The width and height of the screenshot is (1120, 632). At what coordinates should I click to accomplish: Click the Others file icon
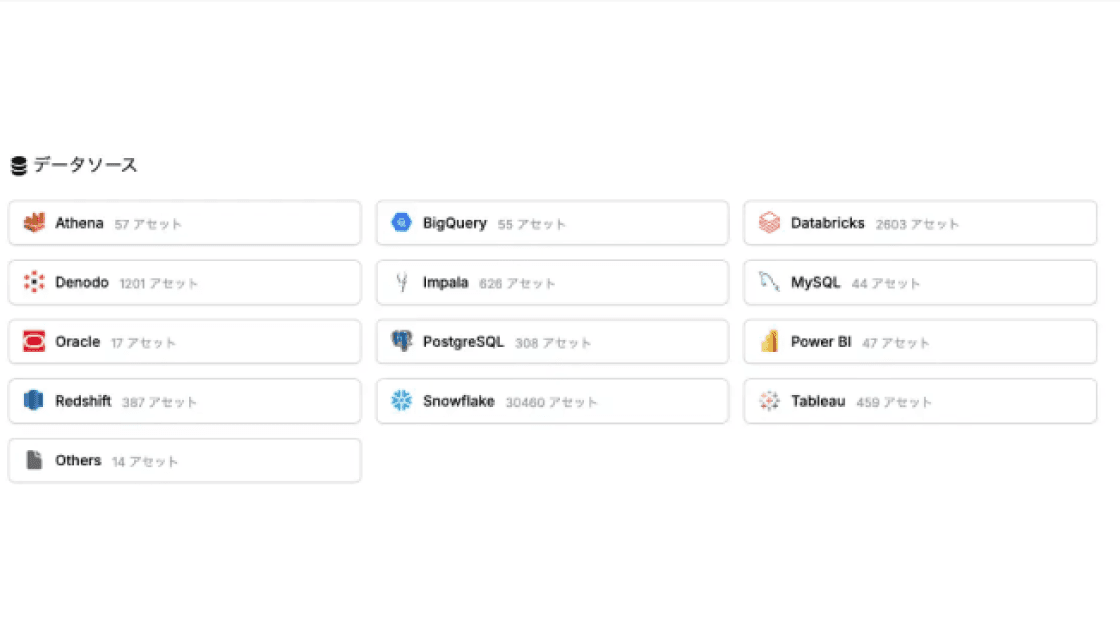(x=35, y=460)
